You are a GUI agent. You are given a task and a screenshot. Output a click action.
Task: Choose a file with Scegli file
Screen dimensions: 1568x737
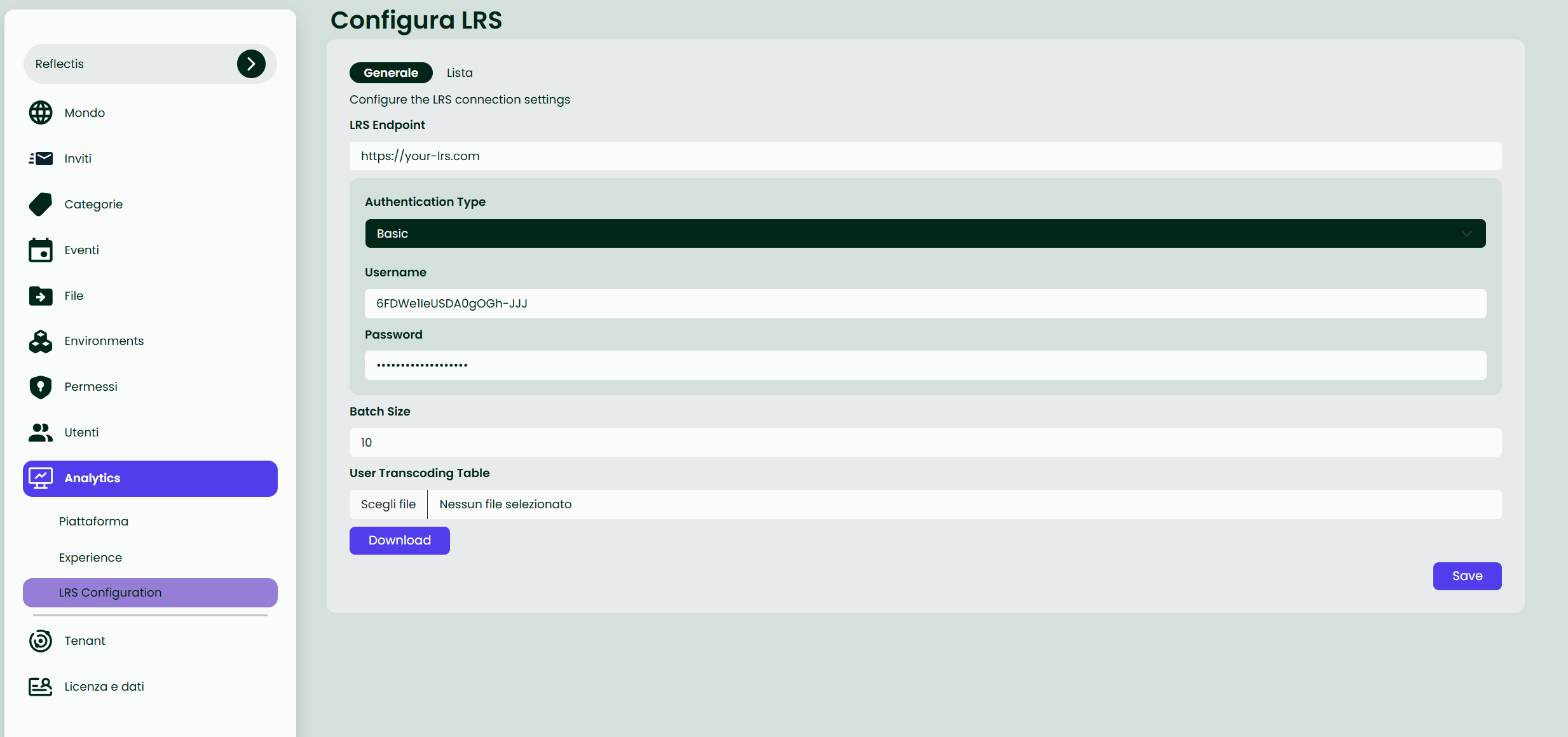[388, 504]
